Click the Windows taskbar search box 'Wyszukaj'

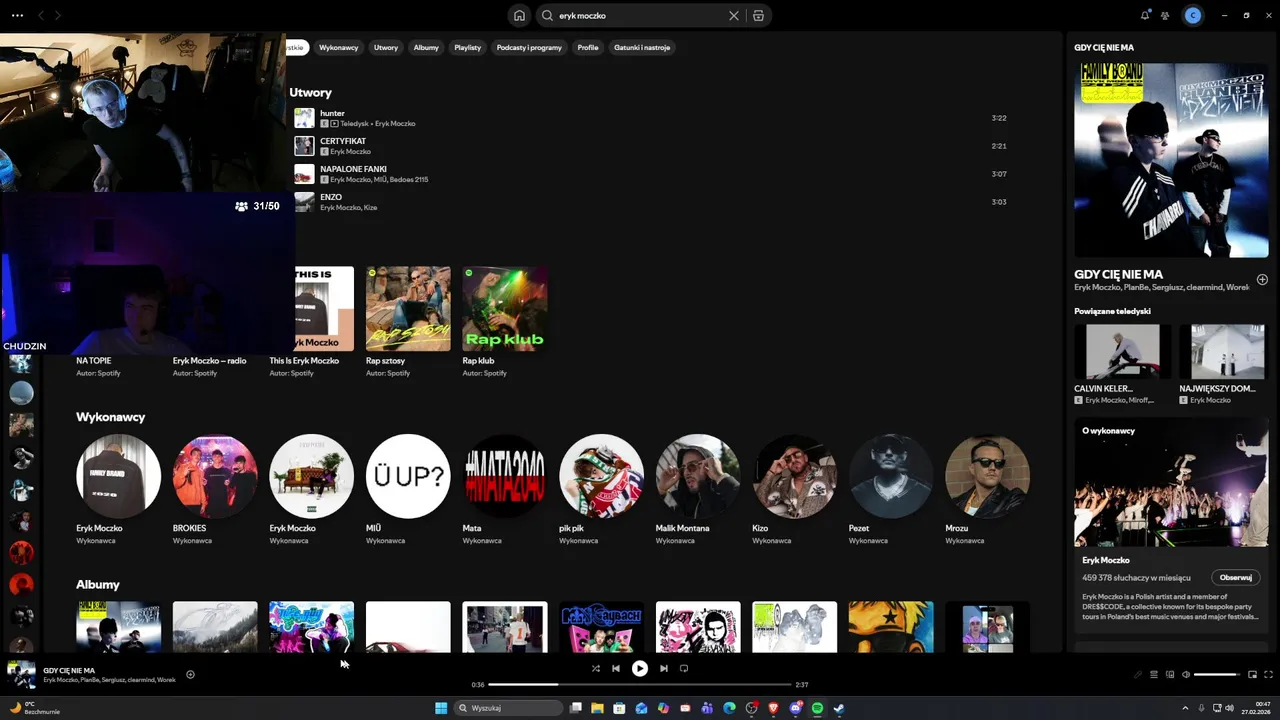pos(508,708)
